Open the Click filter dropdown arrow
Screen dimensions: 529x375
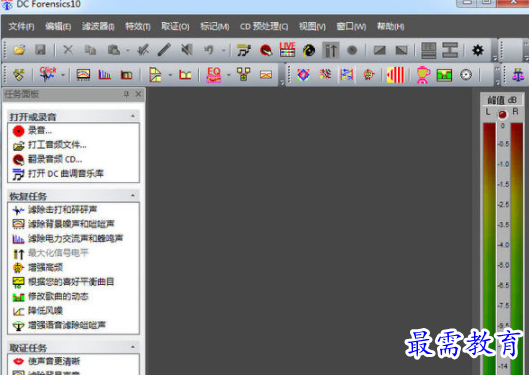point(63,75)
